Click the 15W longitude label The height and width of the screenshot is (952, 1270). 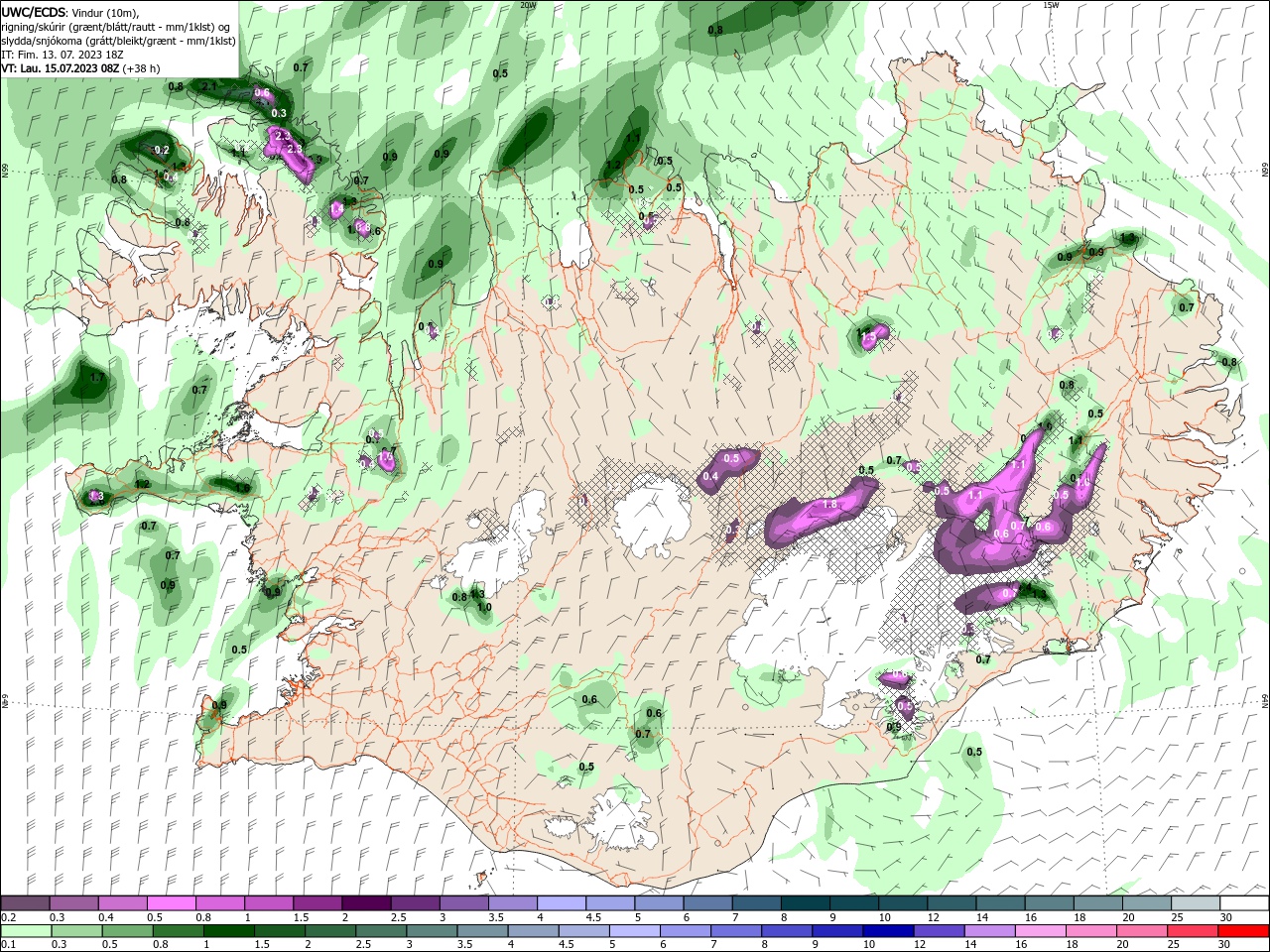tap(1051, 5)
